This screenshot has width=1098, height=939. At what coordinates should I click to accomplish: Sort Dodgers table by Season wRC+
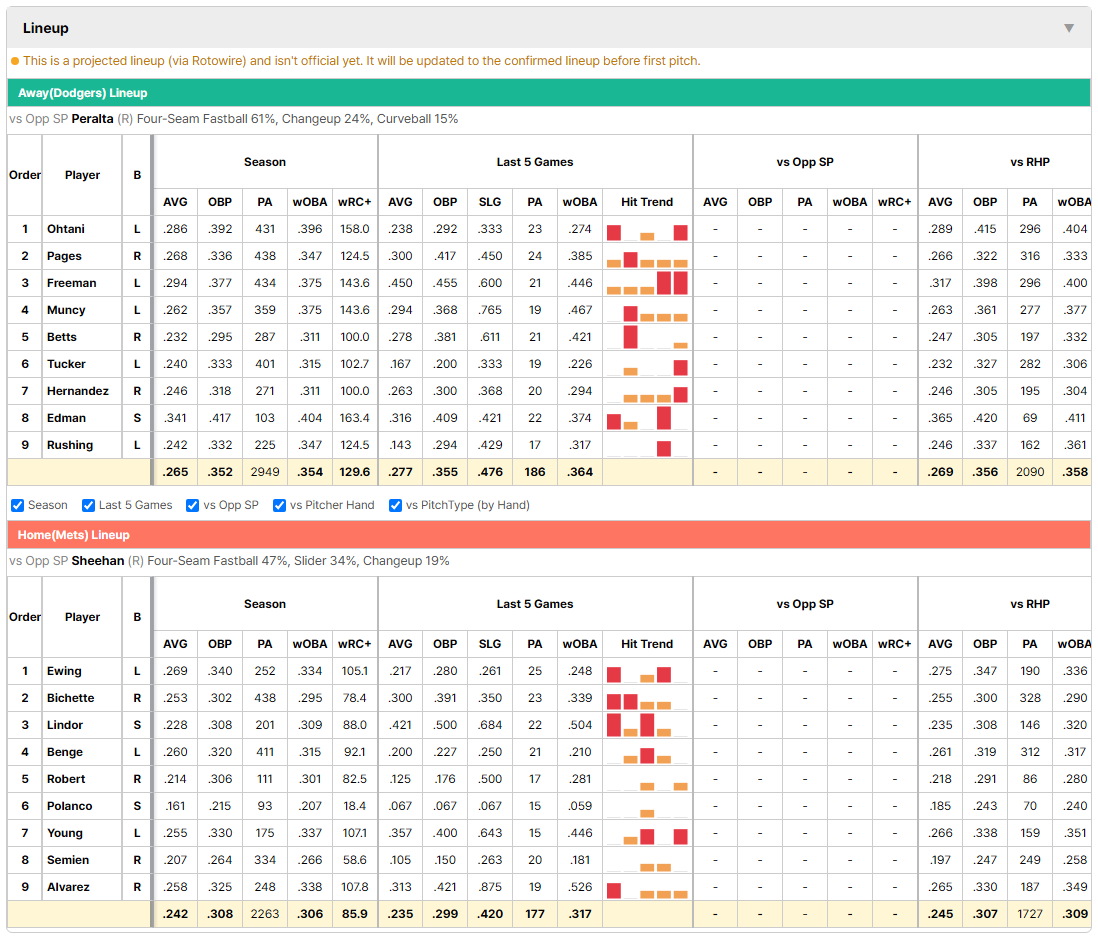pyautogui.click(x=354, y=202)
